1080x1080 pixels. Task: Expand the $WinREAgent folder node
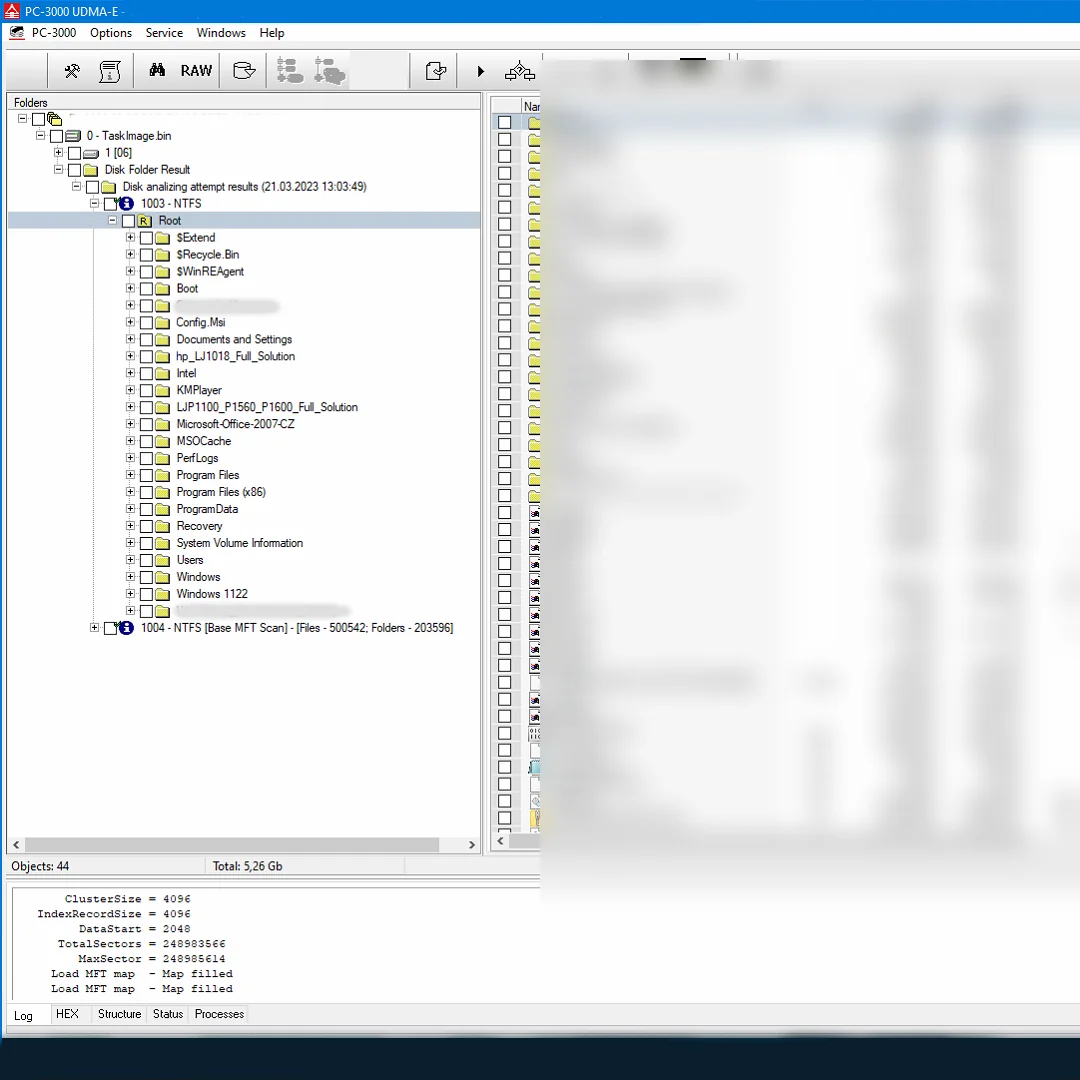click(x=130, y=271)
